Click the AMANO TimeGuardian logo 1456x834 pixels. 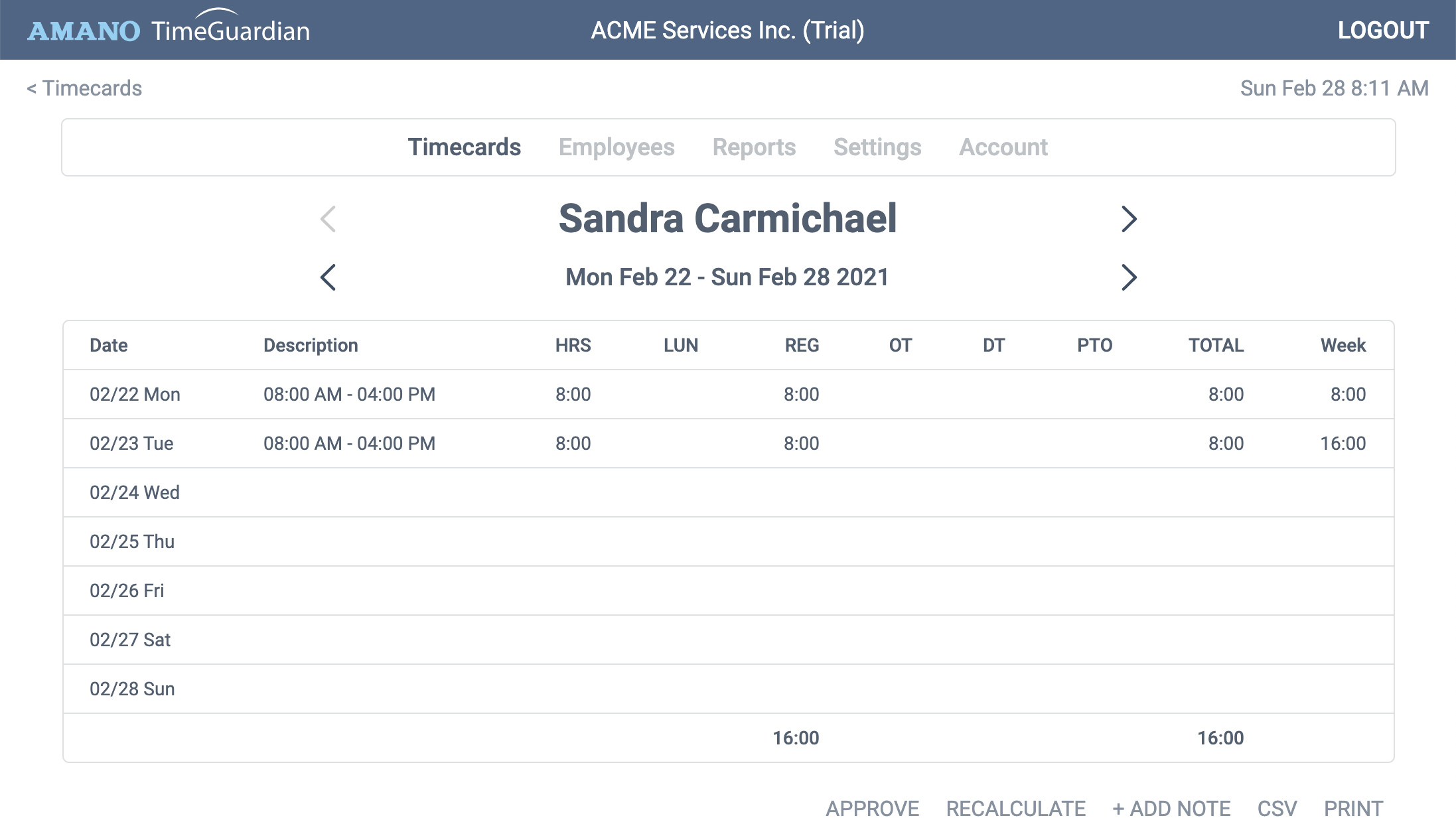coord(169,28)
